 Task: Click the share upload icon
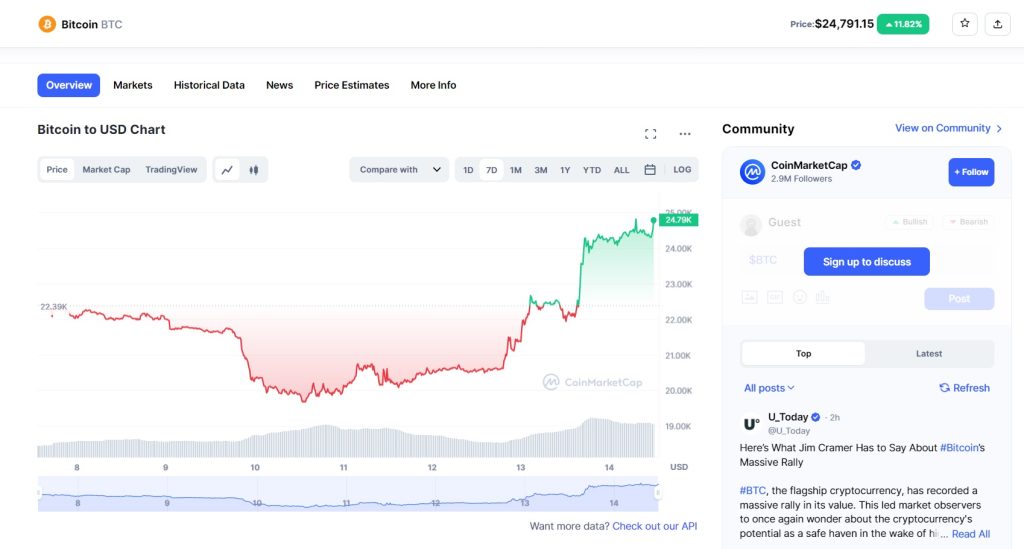[x=997, y=24]
